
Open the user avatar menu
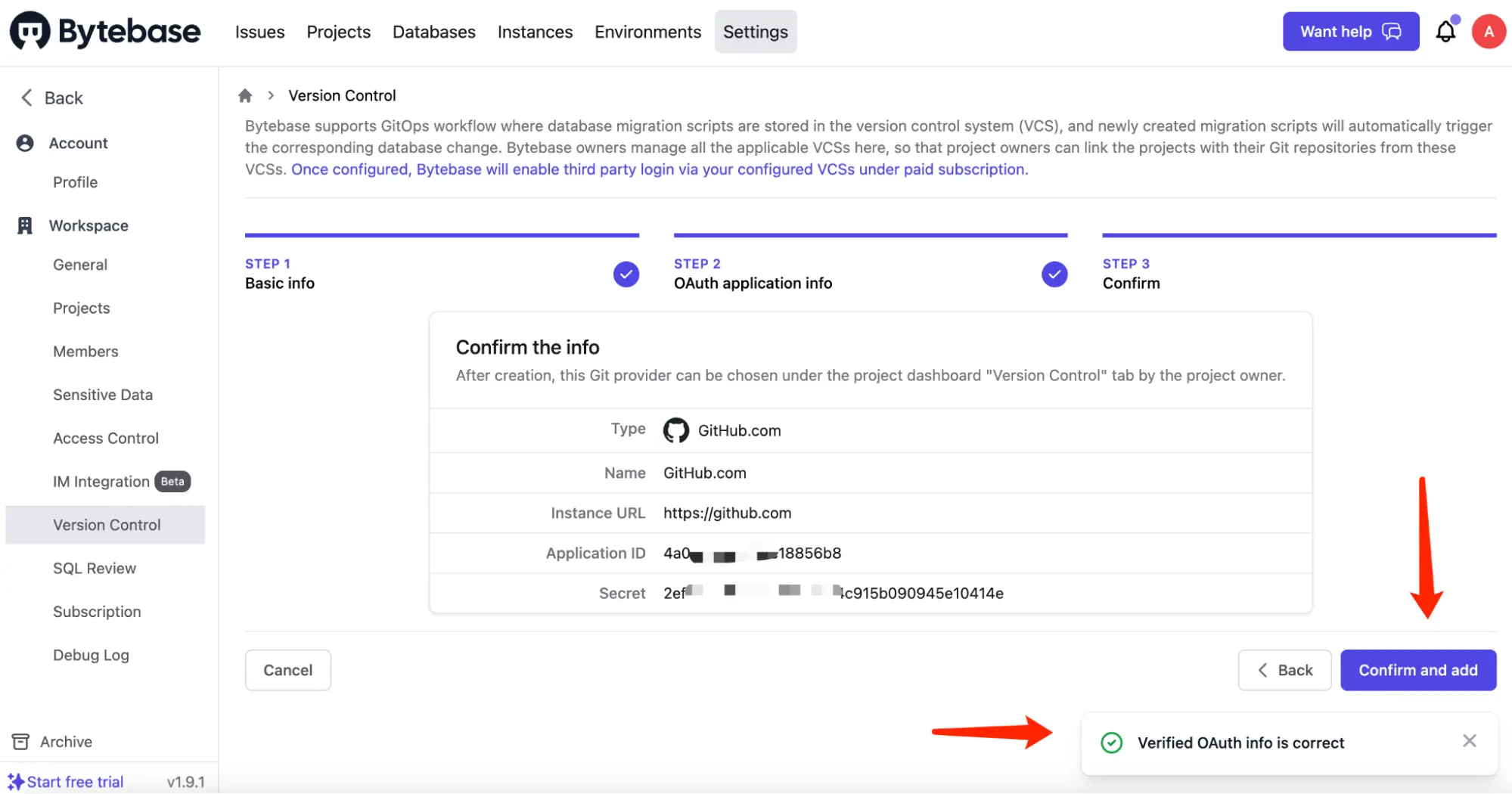coord(1489,31)
